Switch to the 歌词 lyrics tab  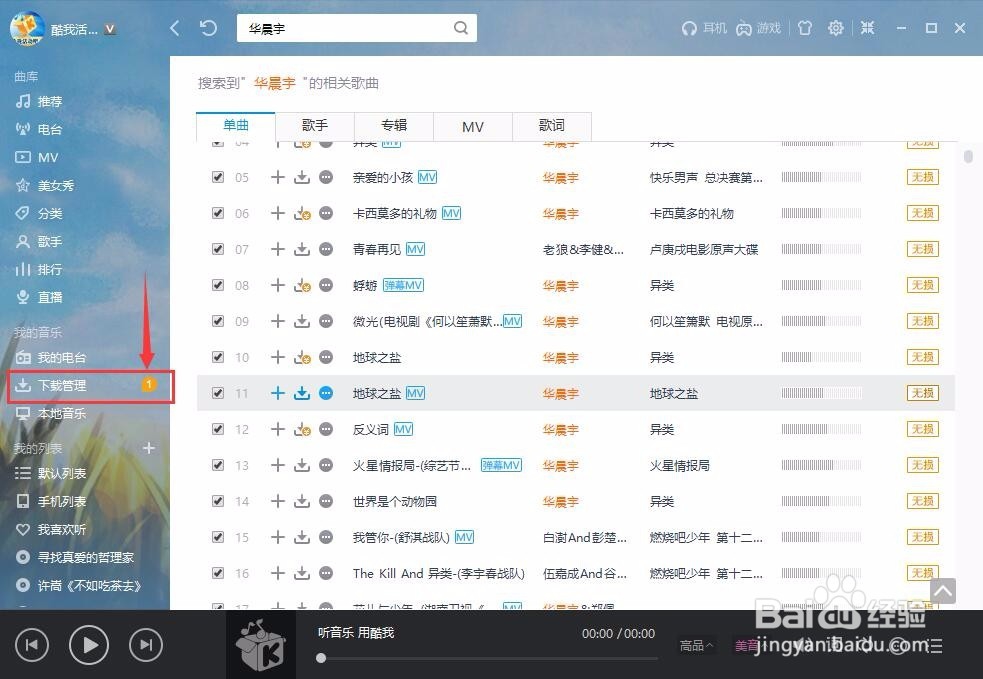pos(552,126)
